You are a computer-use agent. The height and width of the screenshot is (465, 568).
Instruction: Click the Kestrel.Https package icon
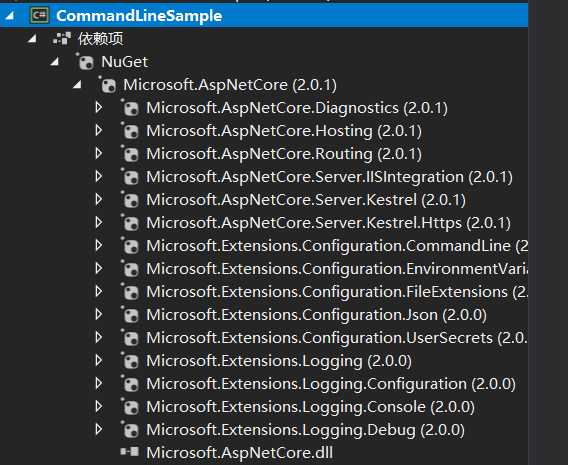point(130,223)
